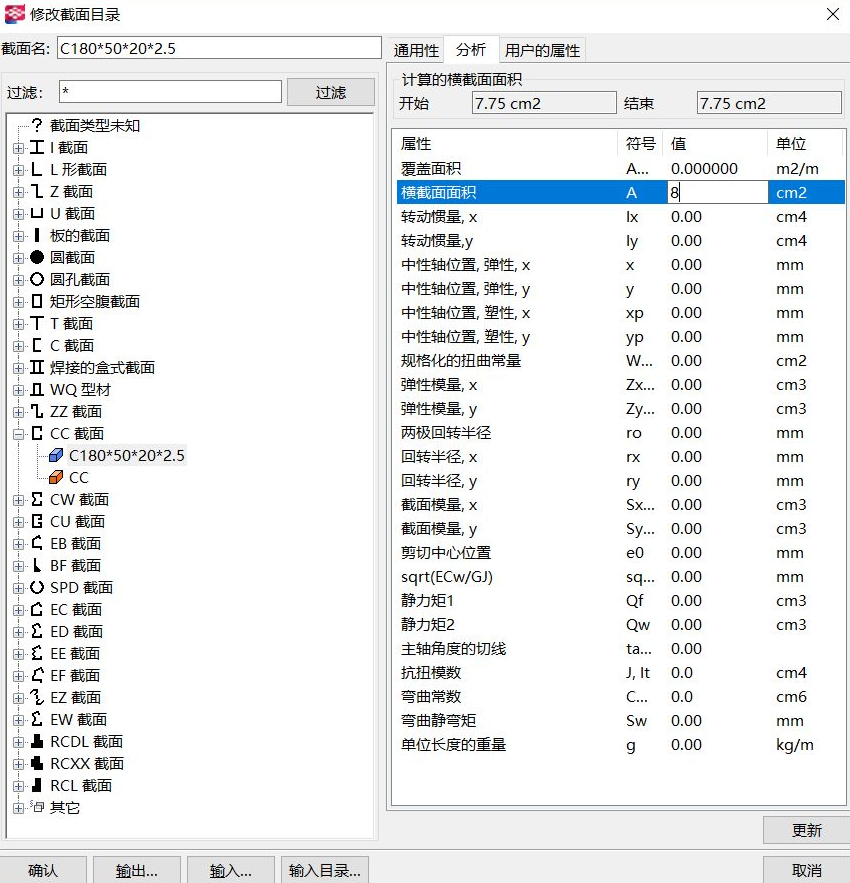Screen dimensions: 850x883
Task: Switch to the 通用性 tab
Action: point(416,50)
